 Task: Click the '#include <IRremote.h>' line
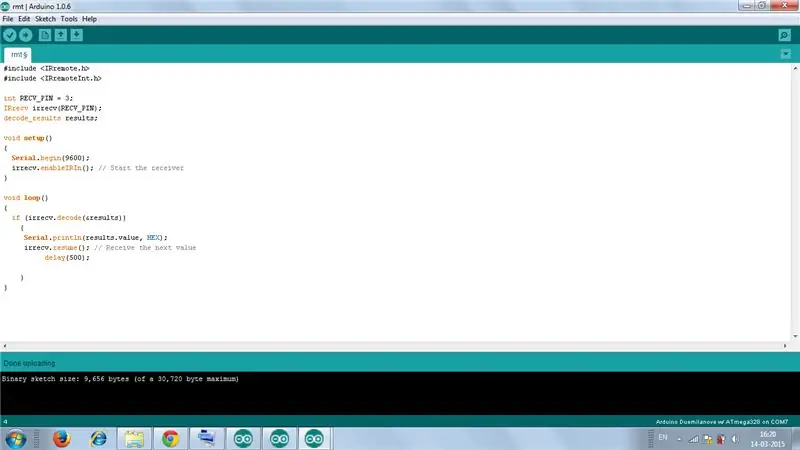tap(46, 68)
